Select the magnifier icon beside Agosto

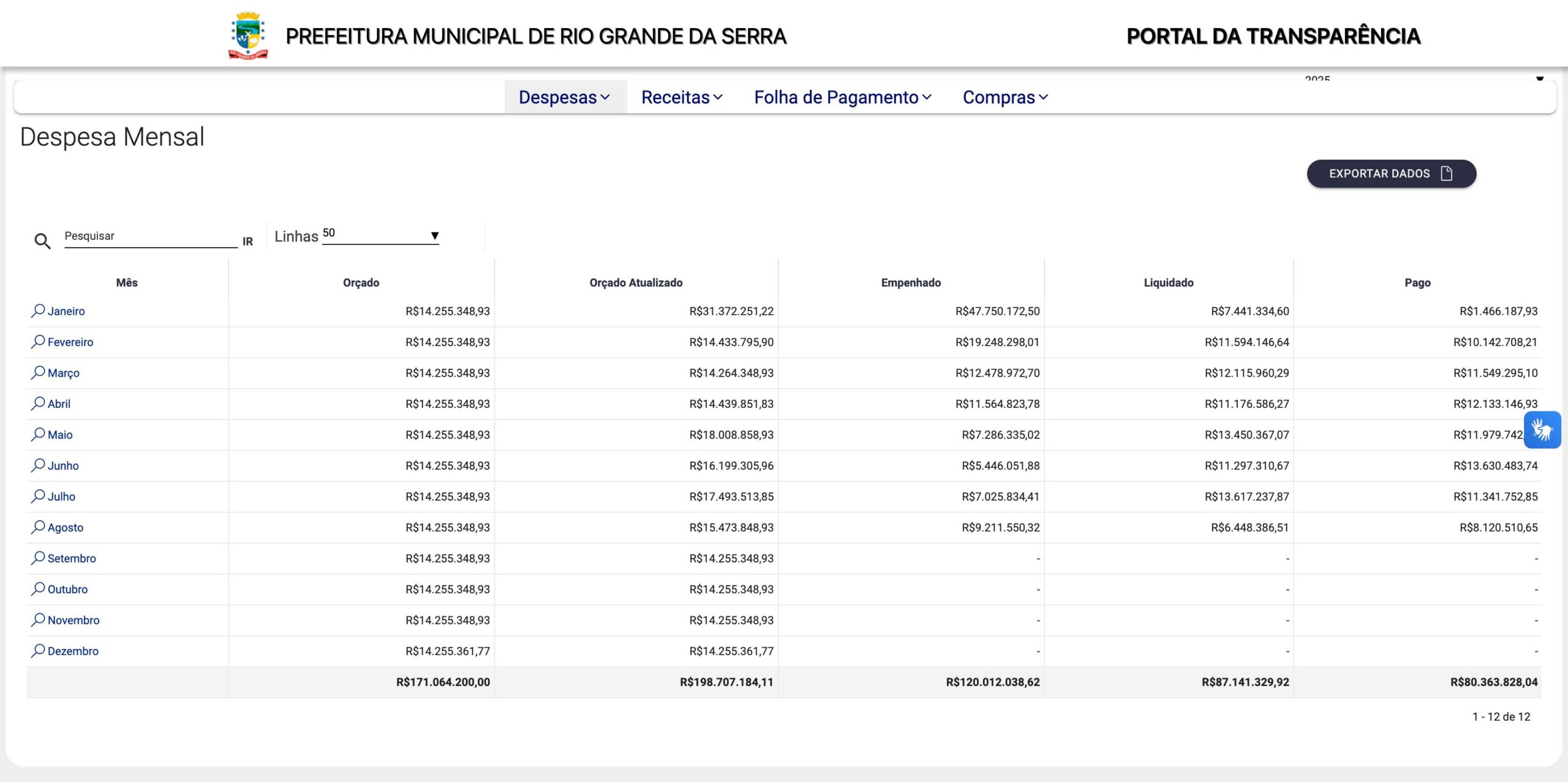(38, 527)
